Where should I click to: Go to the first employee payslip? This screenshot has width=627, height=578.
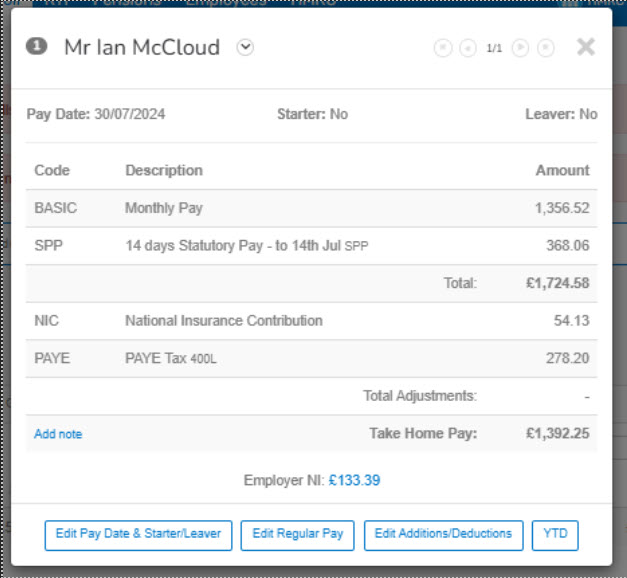[x=443, y=48]
